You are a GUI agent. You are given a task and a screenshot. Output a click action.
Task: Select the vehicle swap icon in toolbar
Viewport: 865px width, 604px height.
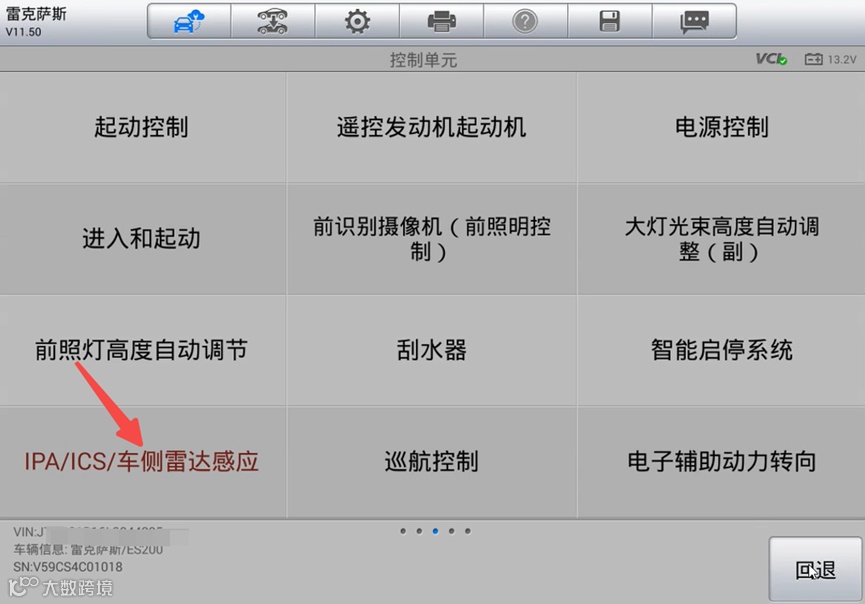273,22
